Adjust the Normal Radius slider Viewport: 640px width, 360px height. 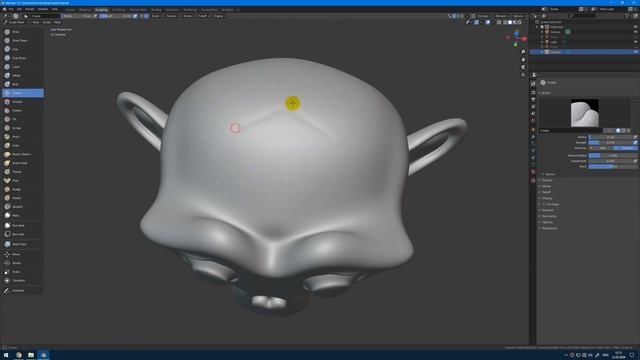(x=613, y=156)
